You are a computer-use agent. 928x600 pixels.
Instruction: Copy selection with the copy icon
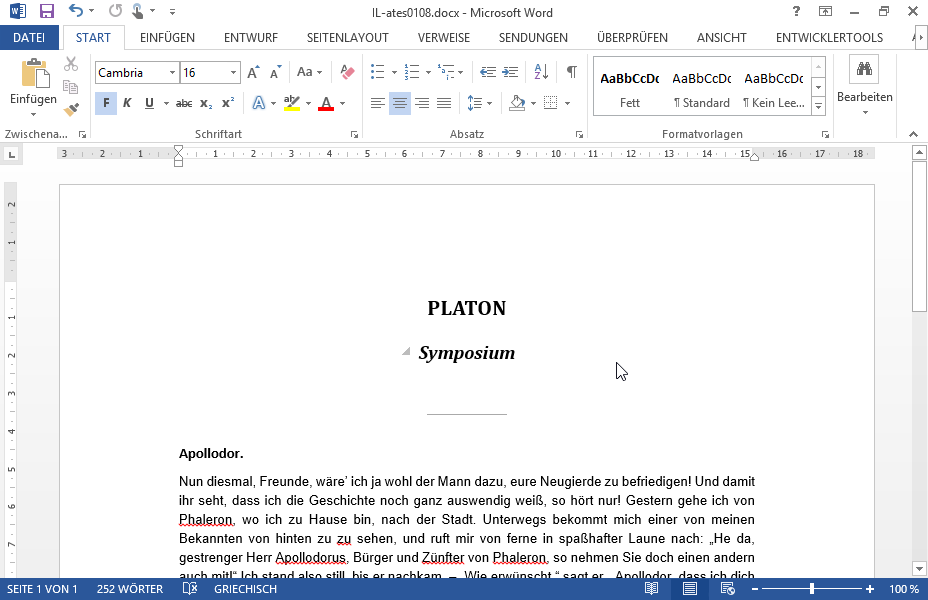click(x=71, y=87)
